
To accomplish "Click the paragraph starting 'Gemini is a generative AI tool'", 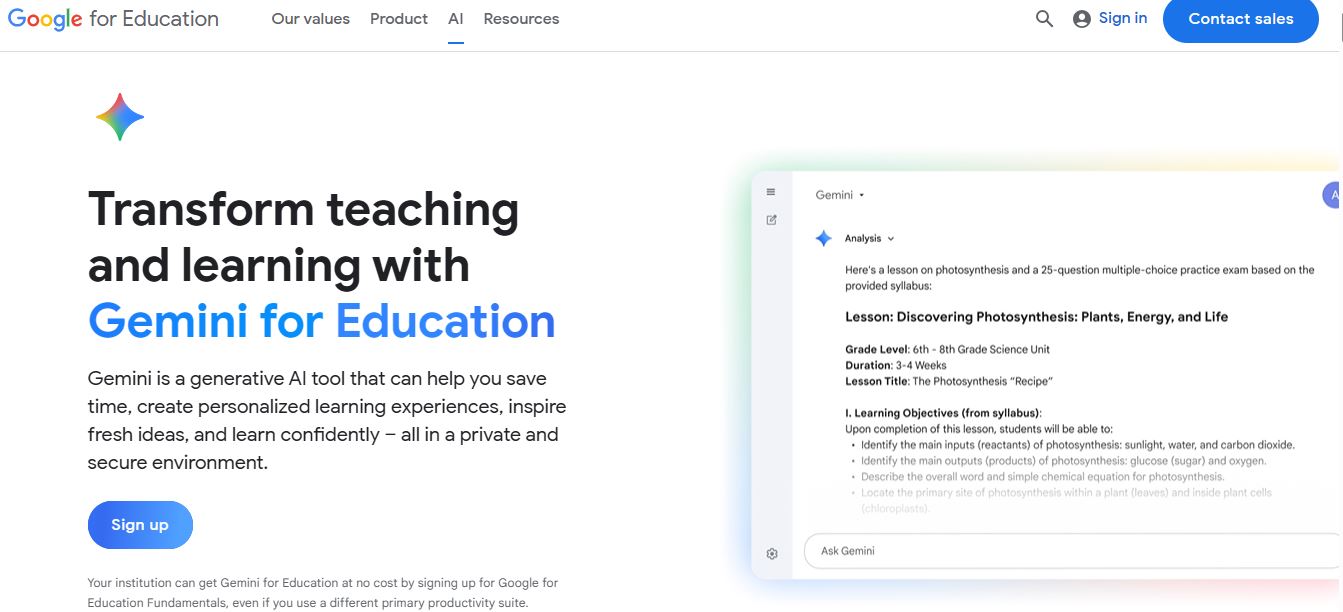I will [x=327, y=421].
